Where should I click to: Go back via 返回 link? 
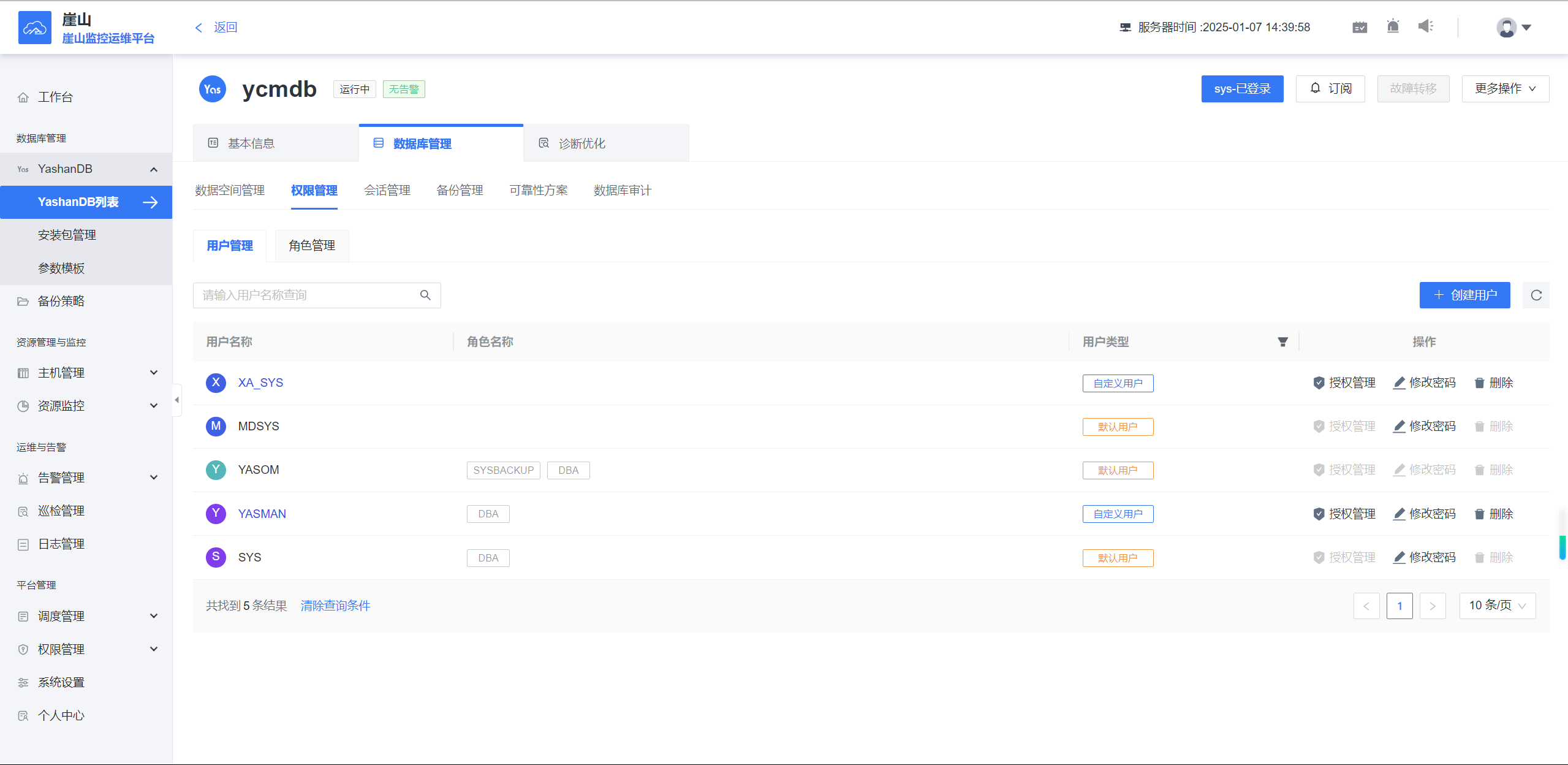(x=216, y=28)
